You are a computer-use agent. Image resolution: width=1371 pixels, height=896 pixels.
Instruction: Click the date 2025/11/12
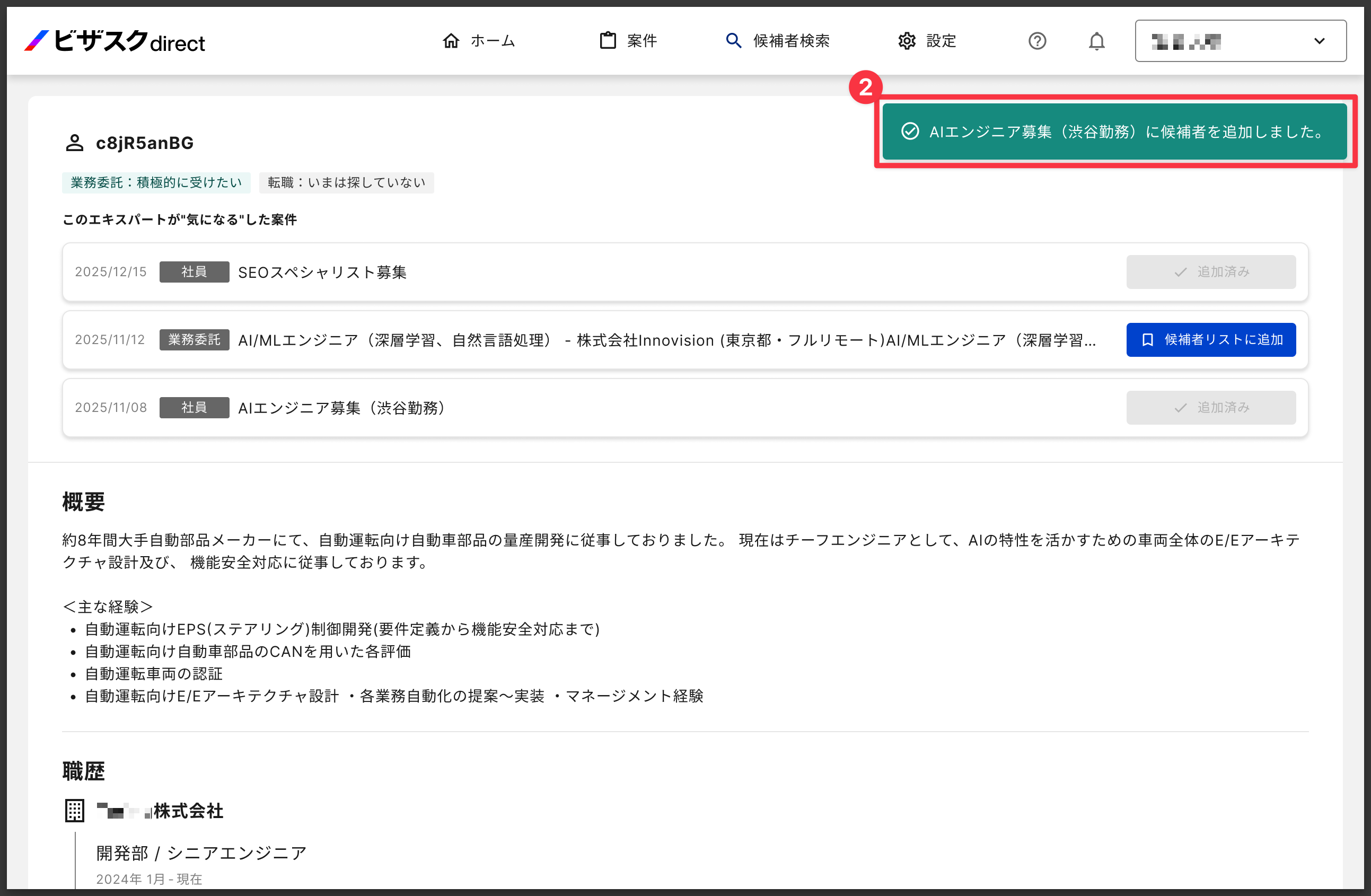click(x=110, y=340)
